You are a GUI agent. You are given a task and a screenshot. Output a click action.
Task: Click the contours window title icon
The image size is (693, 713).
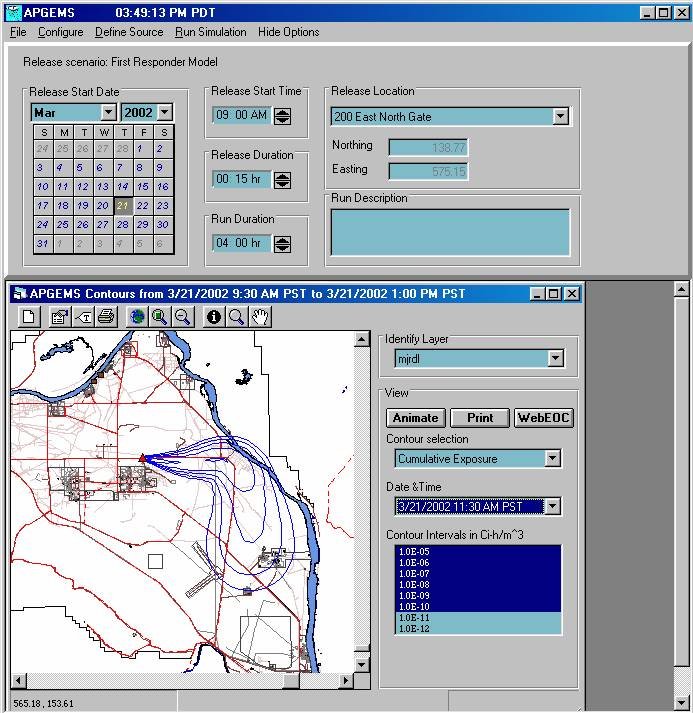[20, 294]
